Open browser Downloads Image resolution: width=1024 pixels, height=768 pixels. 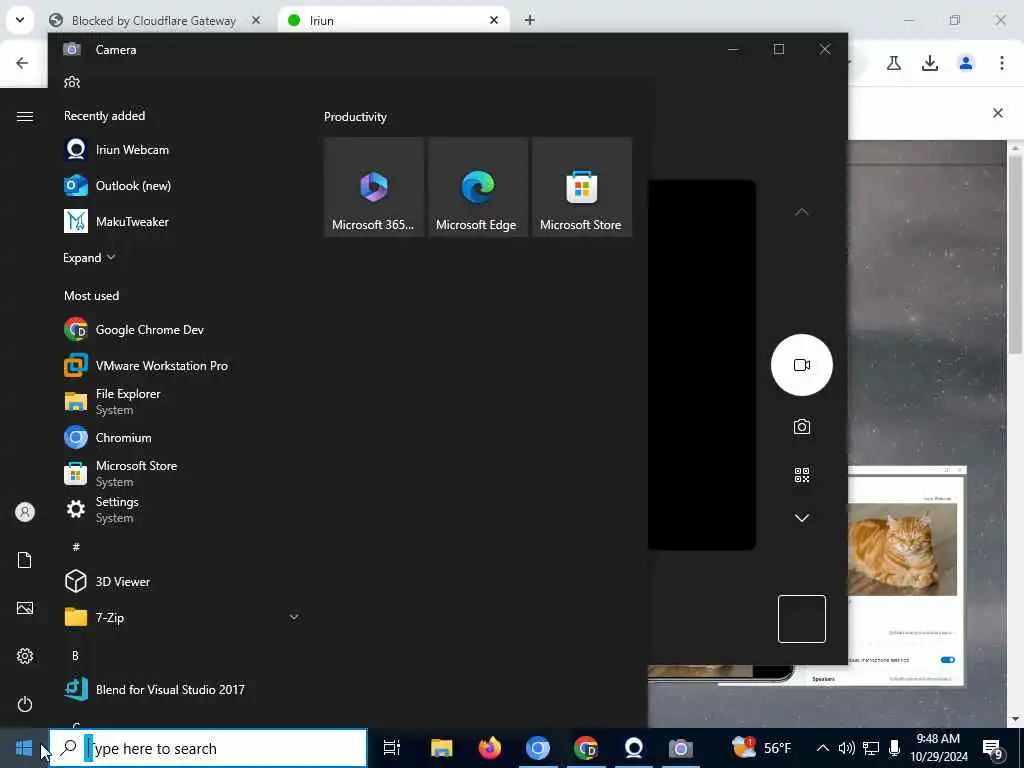[x=929, y=63]
